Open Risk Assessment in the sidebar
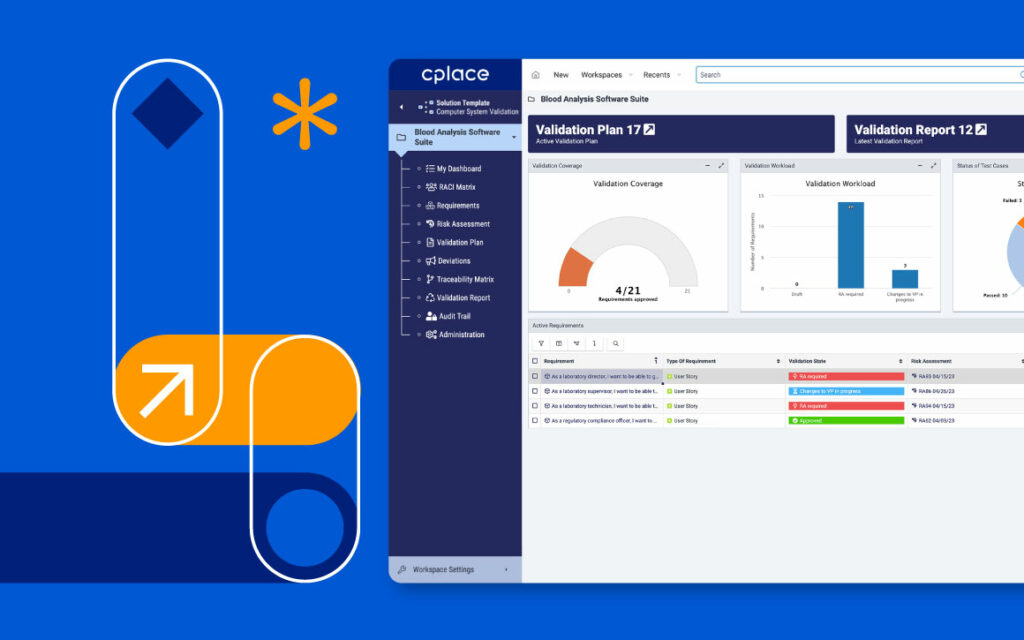This screenshot has height=640, width=1024. pos(463,224)
